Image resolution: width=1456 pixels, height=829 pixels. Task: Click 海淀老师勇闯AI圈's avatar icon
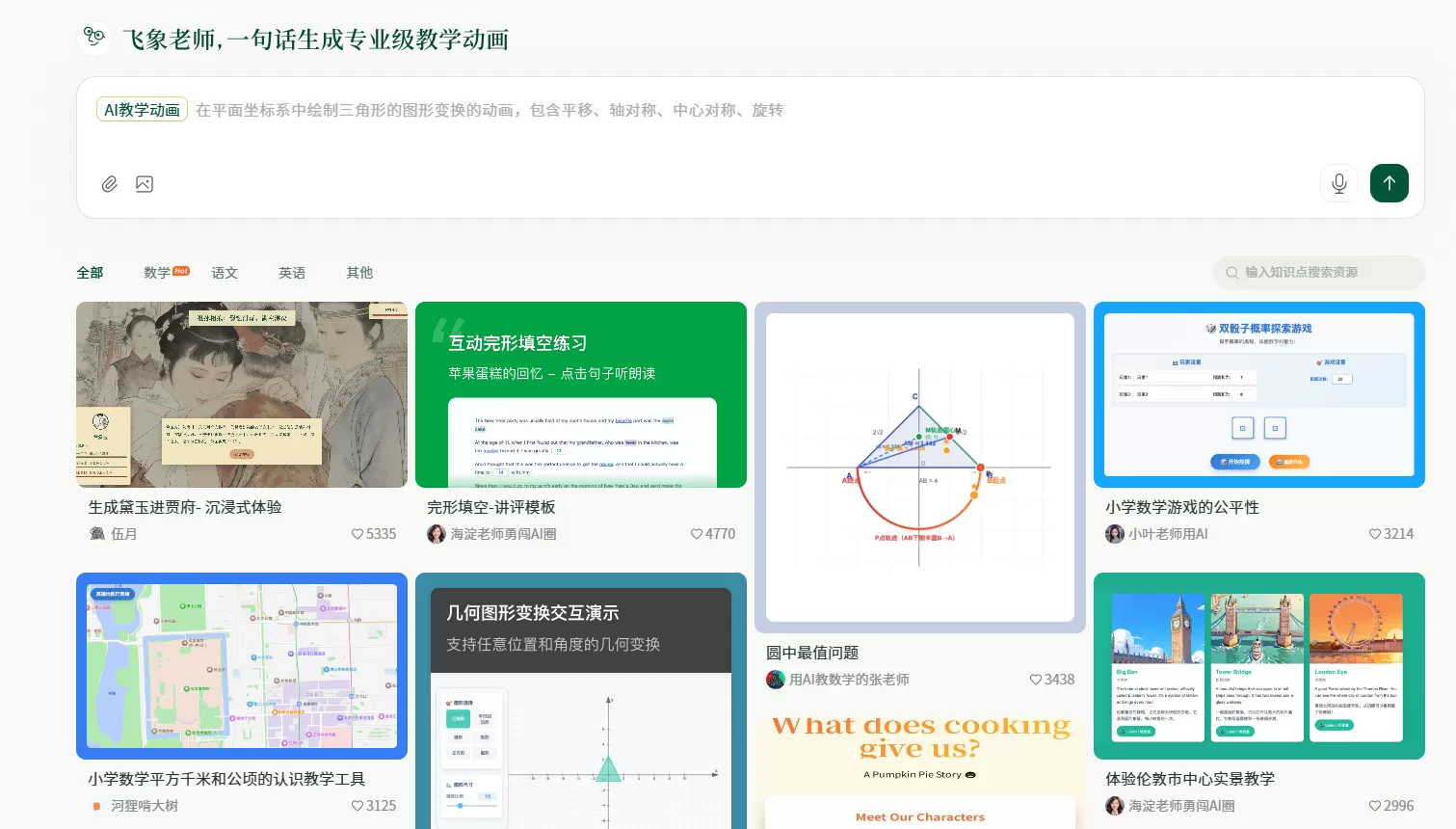tap(438, 533)
